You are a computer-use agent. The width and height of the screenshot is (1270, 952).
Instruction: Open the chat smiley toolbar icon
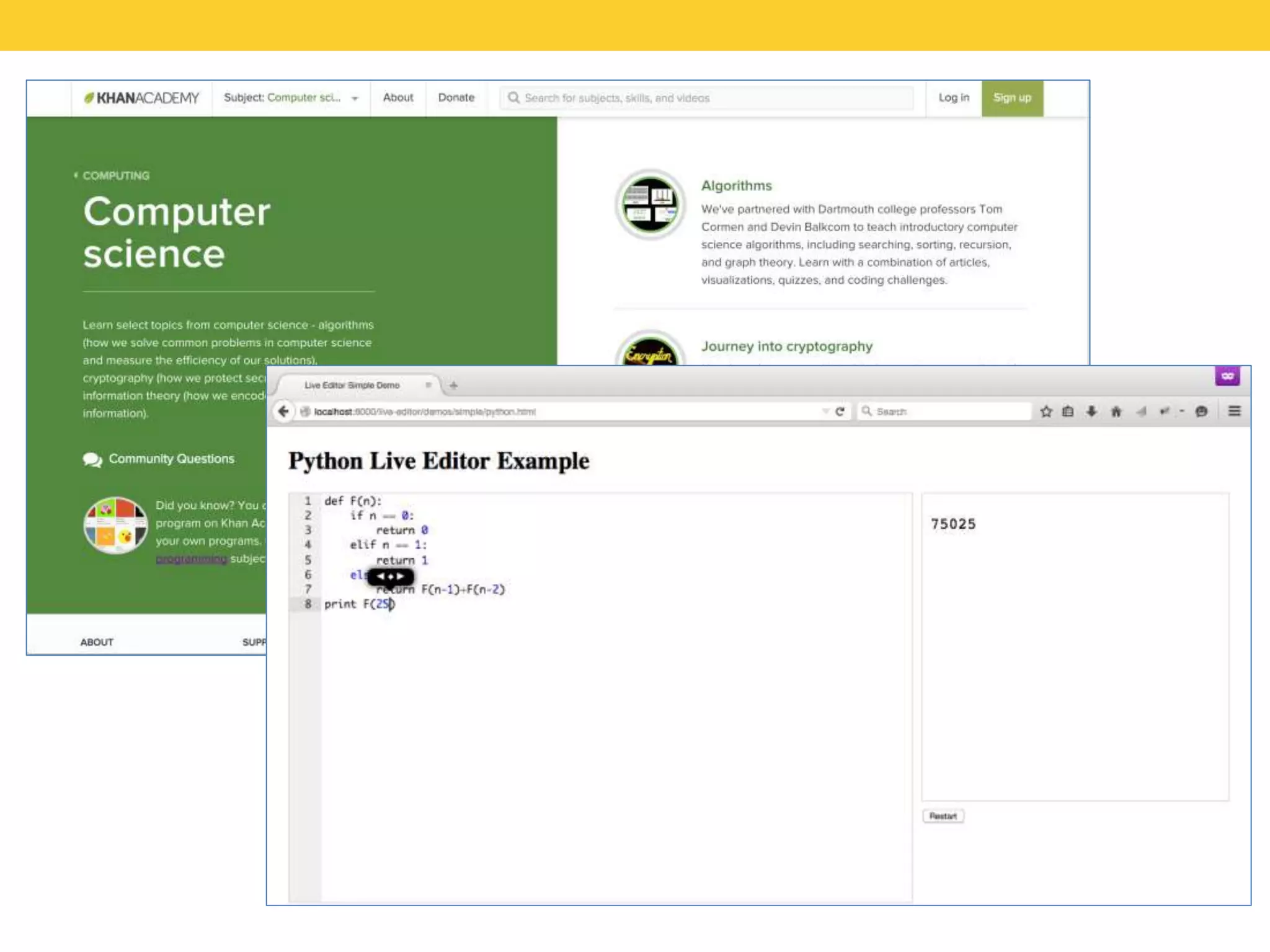tap(1201, 412)
